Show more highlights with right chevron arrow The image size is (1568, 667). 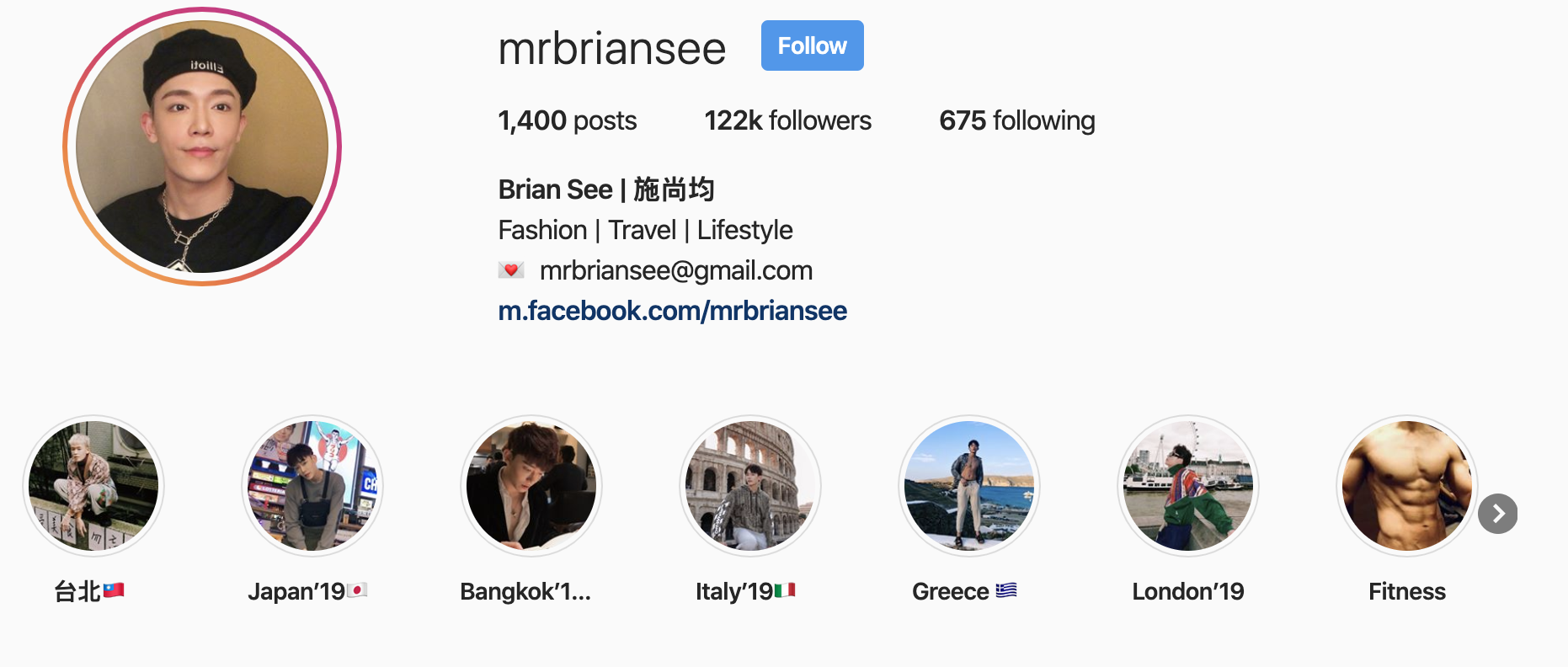click(1498, 514)
